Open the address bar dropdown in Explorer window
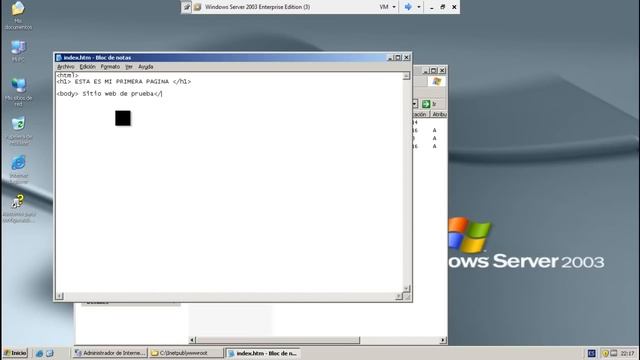This screenshot has height=360, width=640. coord(415,104)
